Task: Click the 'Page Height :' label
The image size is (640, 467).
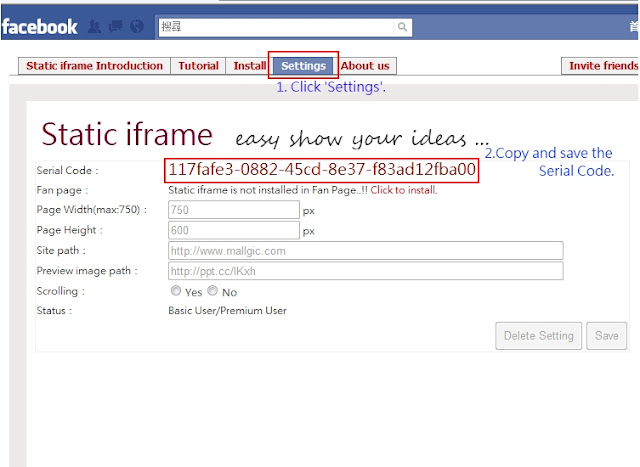Action: 69,230
